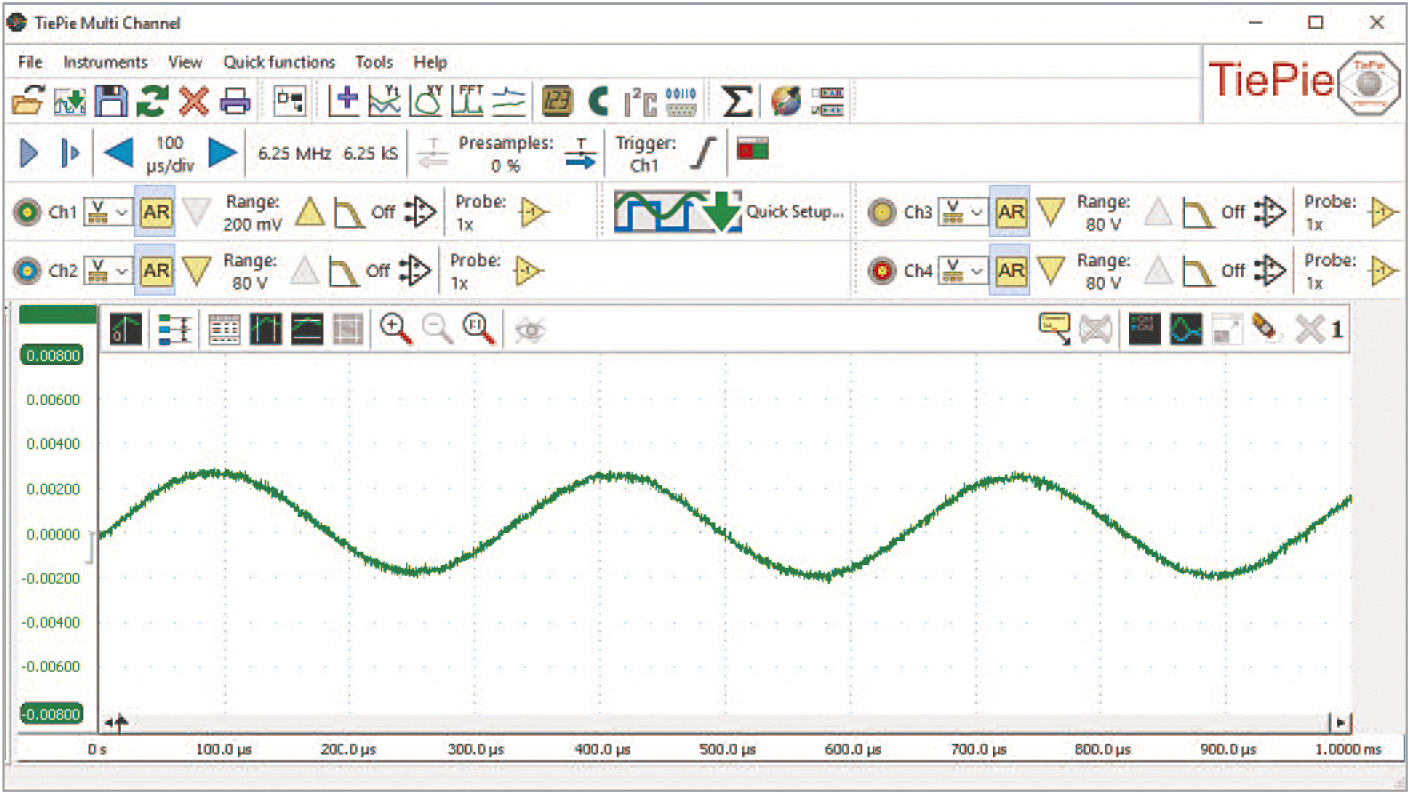Toggle the graph eye visibility icon

(530, 329)
